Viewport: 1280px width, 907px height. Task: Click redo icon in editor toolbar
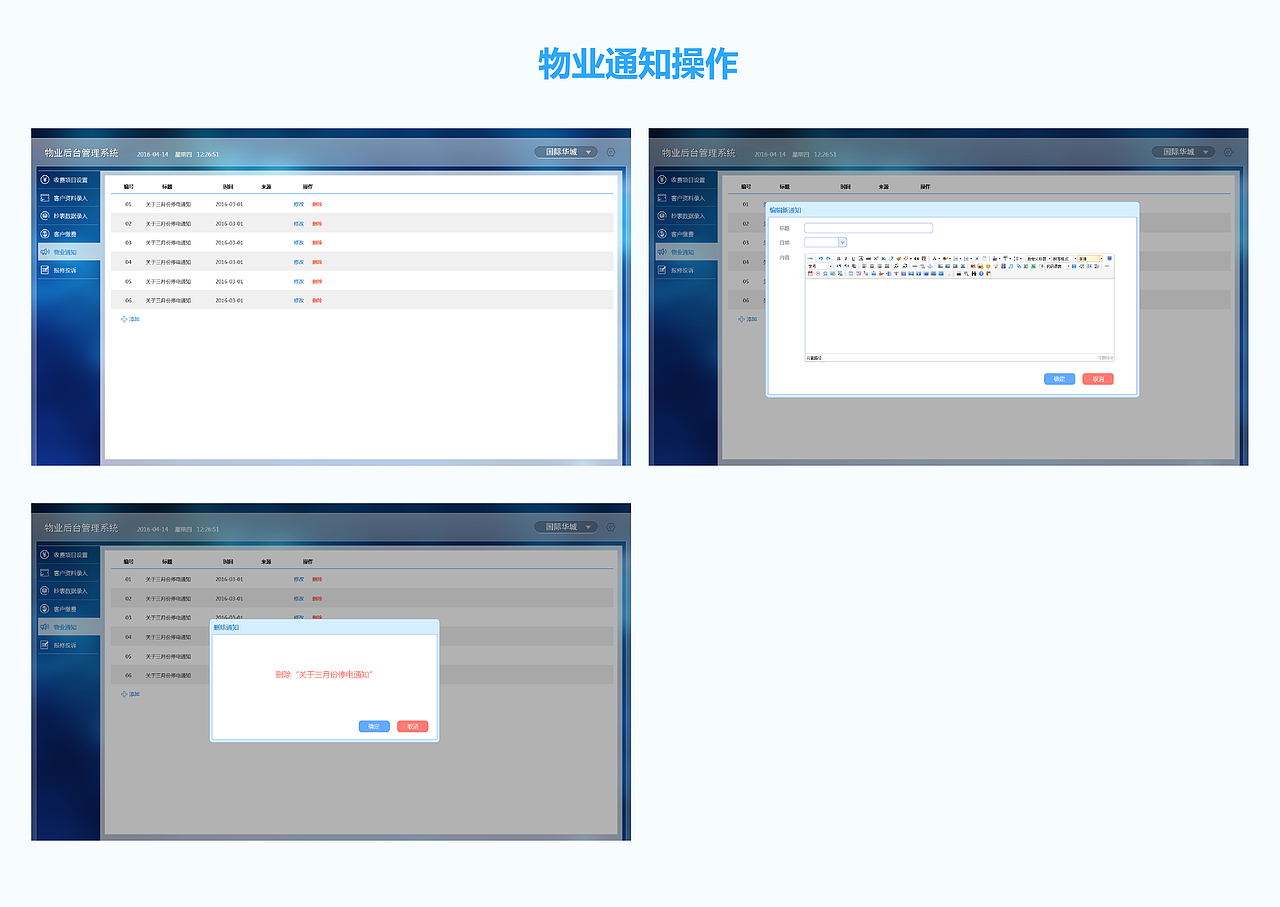(828, 259)
